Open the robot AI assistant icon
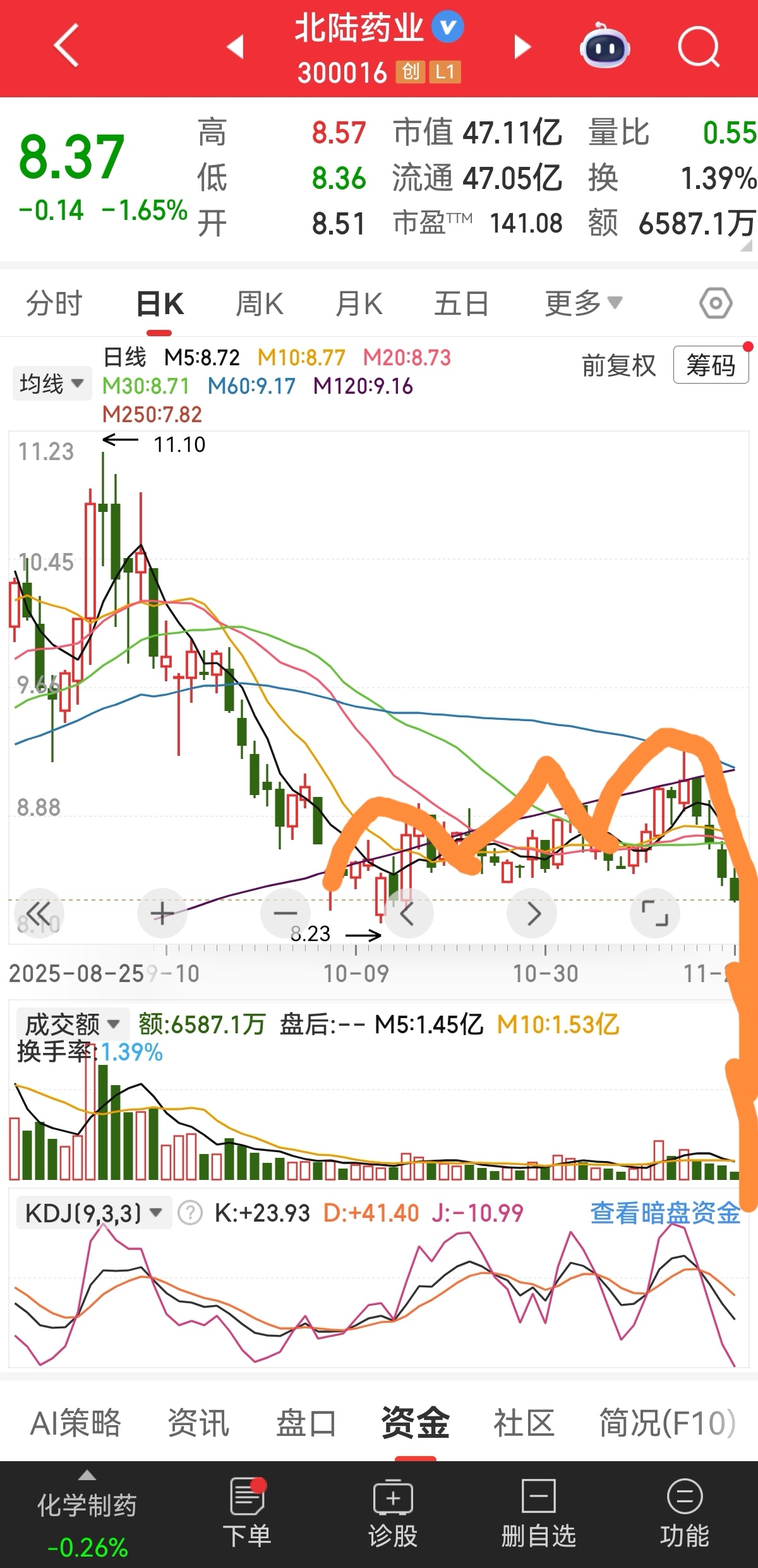 [605, 46]
